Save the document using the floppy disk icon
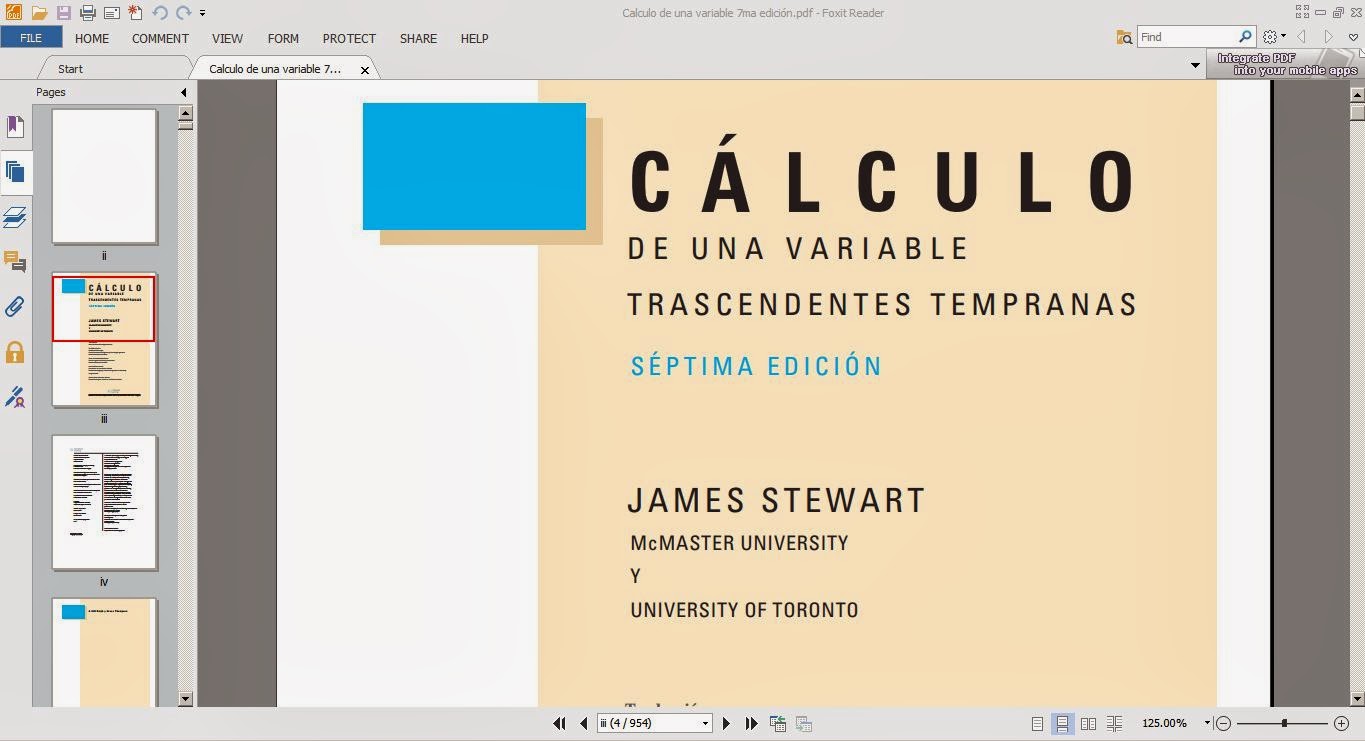Viewport: 1365px width, 741px height. point(63,13)
